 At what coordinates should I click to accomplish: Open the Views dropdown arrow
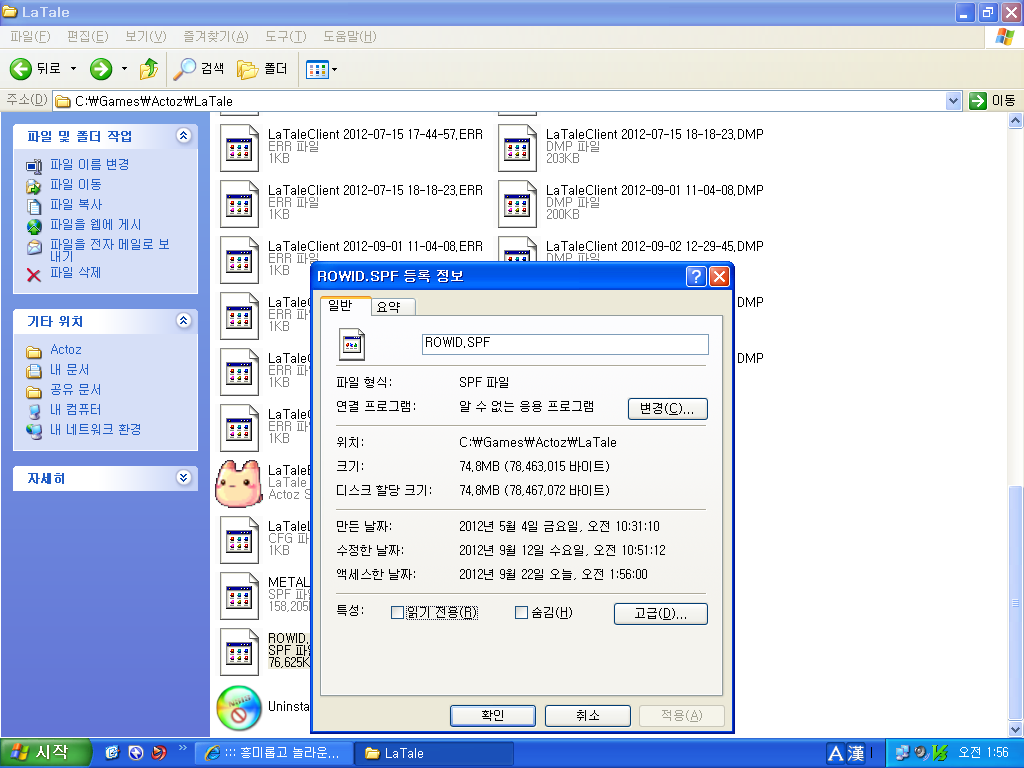point(334,69)
